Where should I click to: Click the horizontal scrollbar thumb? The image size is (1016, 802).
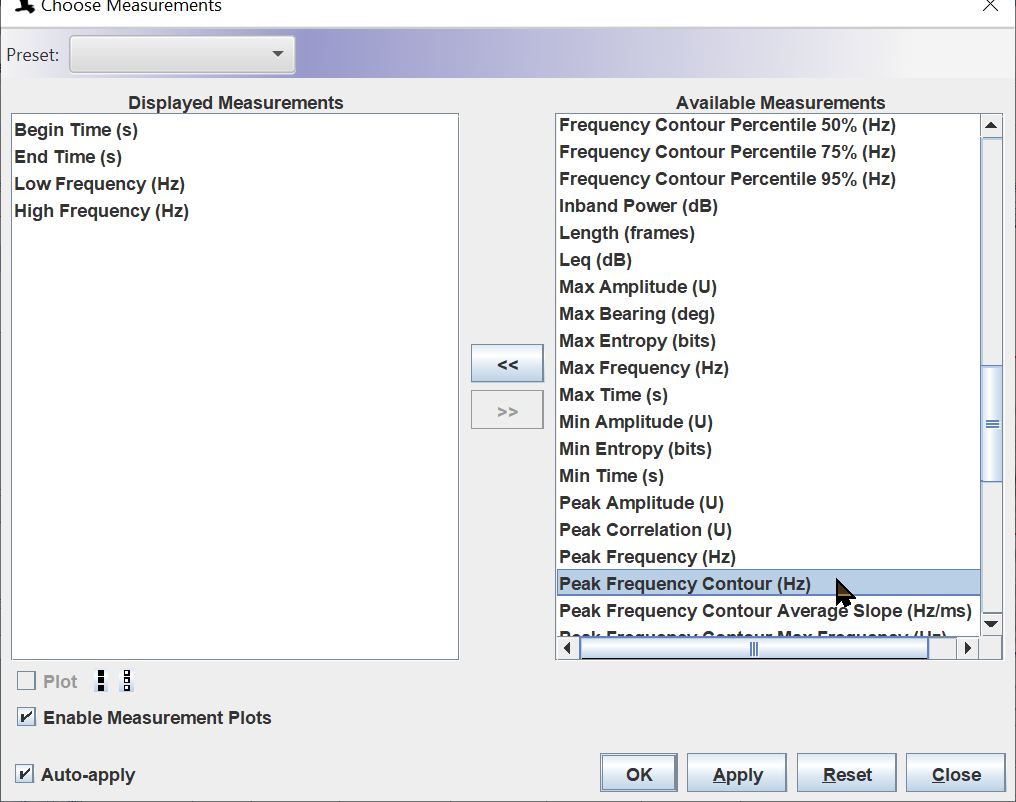(754, 648)
